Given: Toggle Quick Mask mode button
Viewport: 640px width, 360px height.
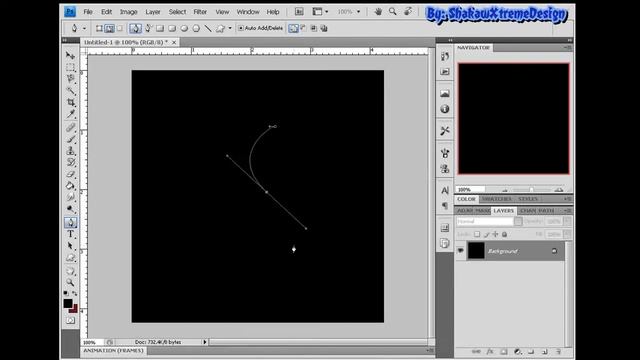Looking at the screenshot, I should click(71, 320).
